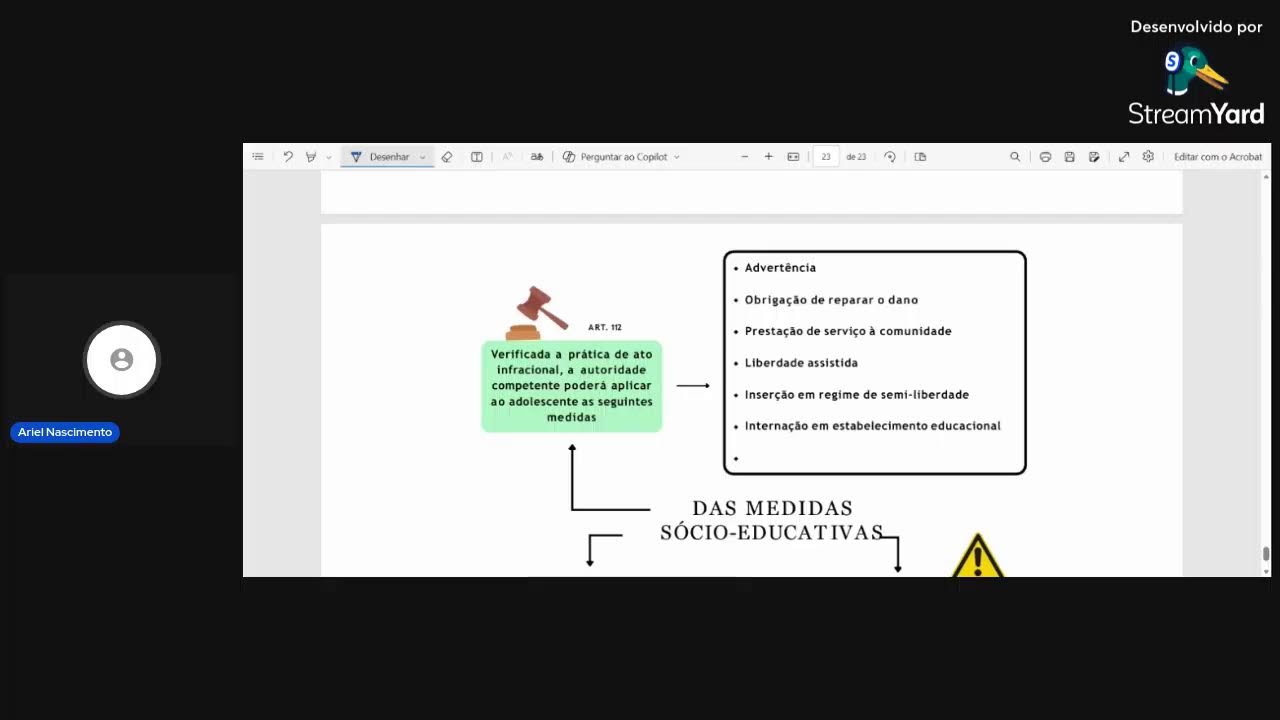Click the fit to width icon

point(794,157)
